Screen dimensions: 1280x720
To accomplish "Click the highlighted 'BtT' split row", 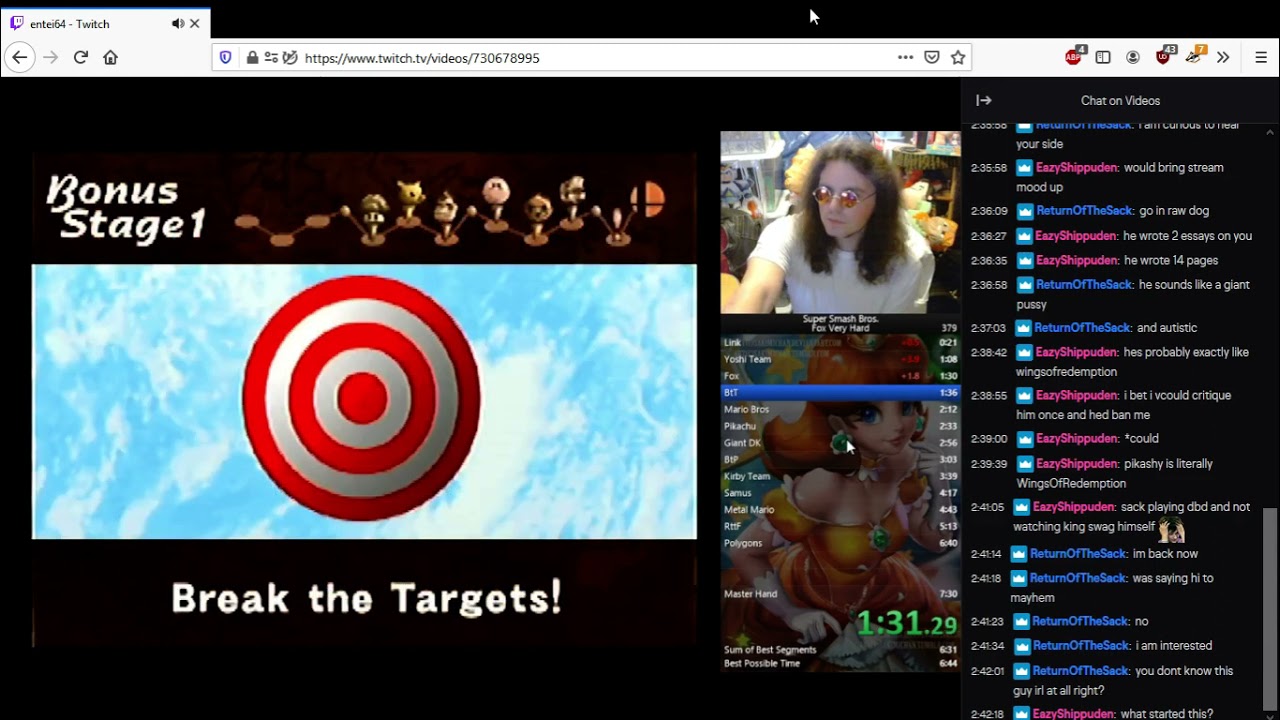I will coord(840,392).
